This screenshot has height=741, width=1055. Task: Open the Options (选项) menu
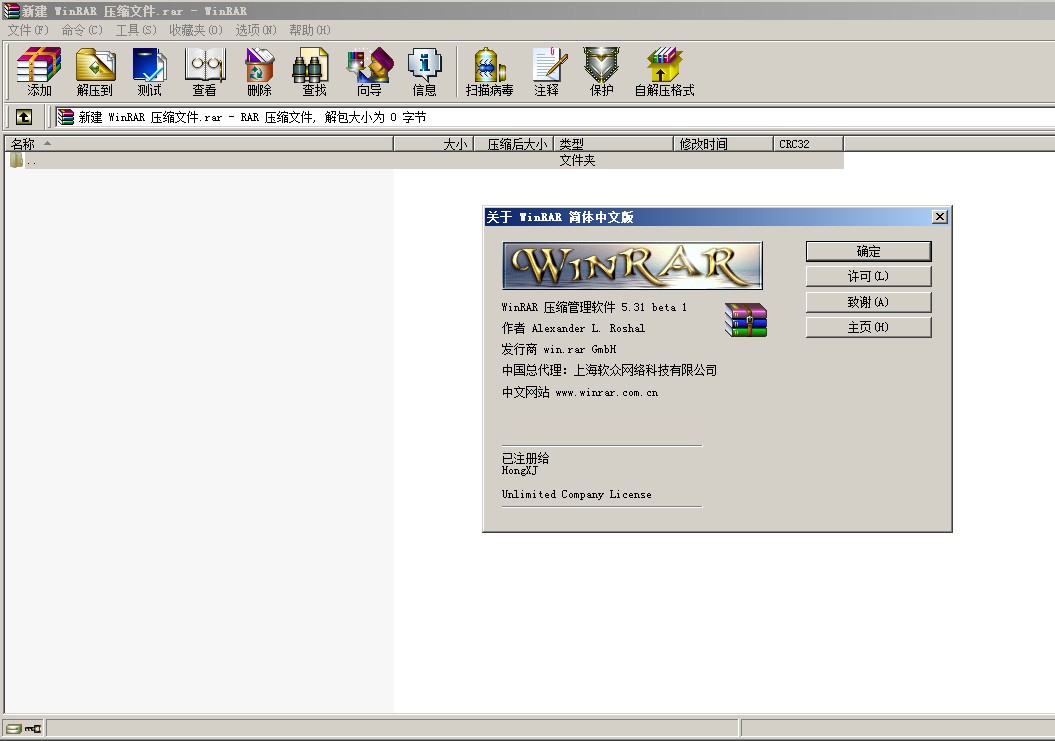point(256,30)
